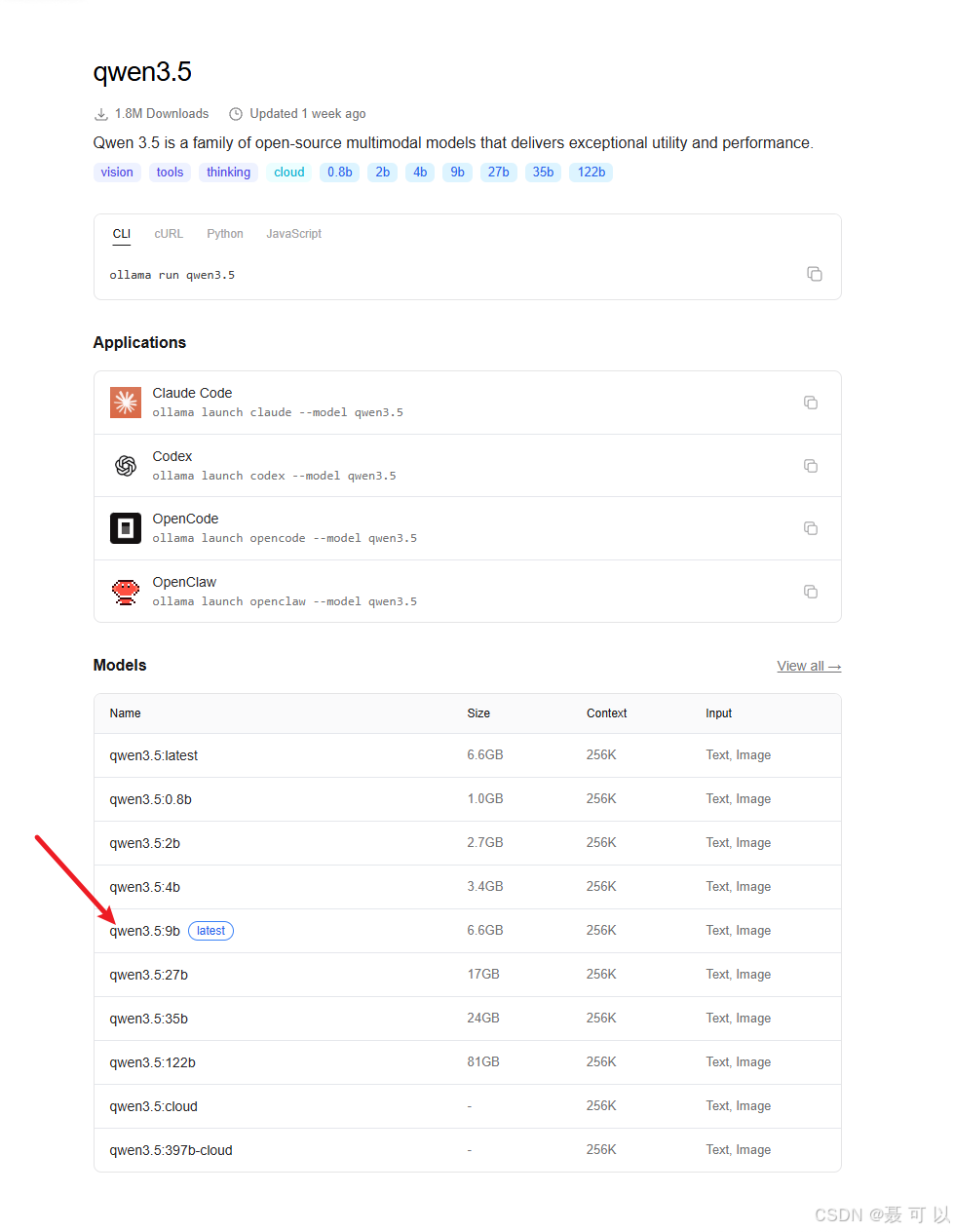Choose the 122b size tag
The image size is (954, 1232).
click(x=591, y=173)
